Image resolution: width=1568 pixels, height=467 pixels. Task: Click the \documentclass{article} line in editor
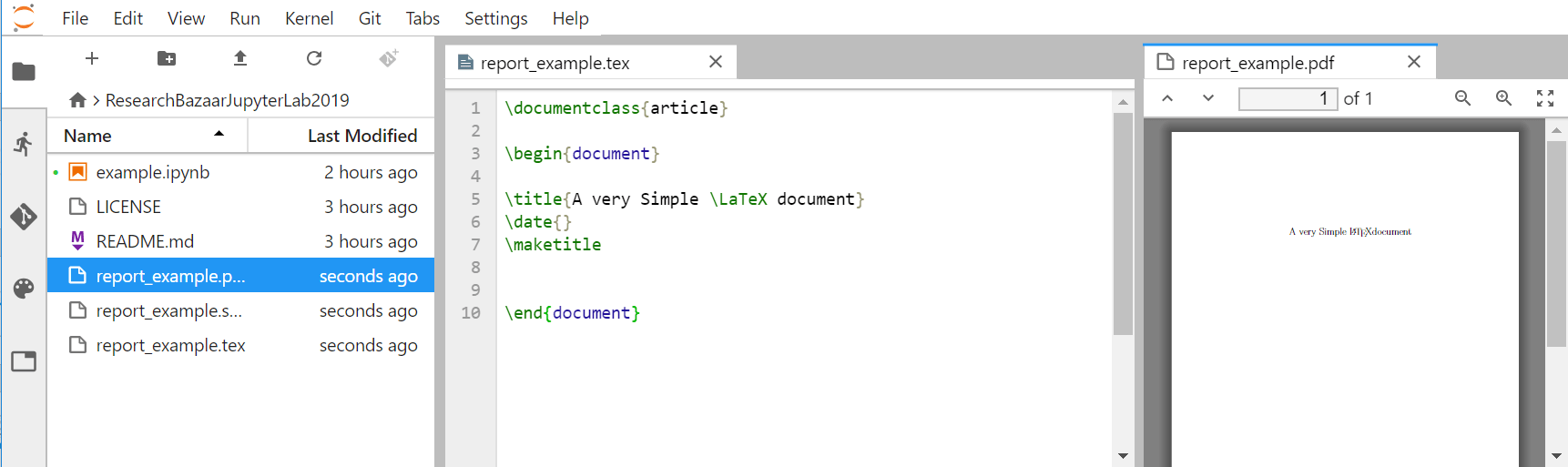click(x=616, y=107)
